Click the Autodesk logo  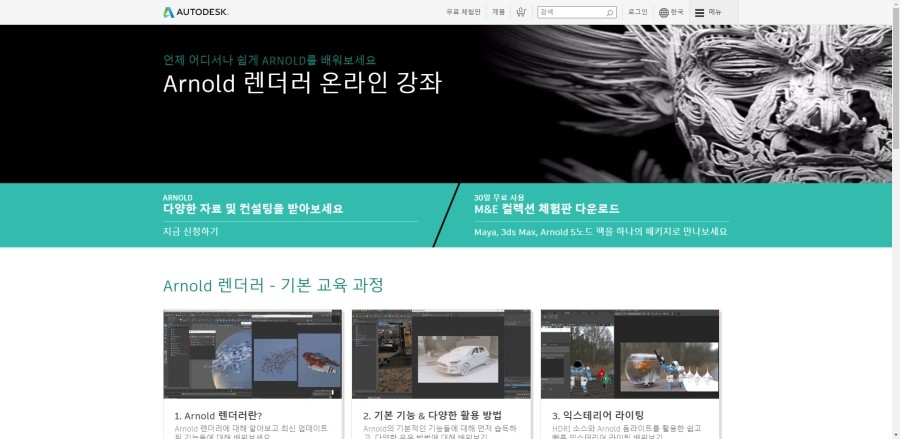pos(196,12)
